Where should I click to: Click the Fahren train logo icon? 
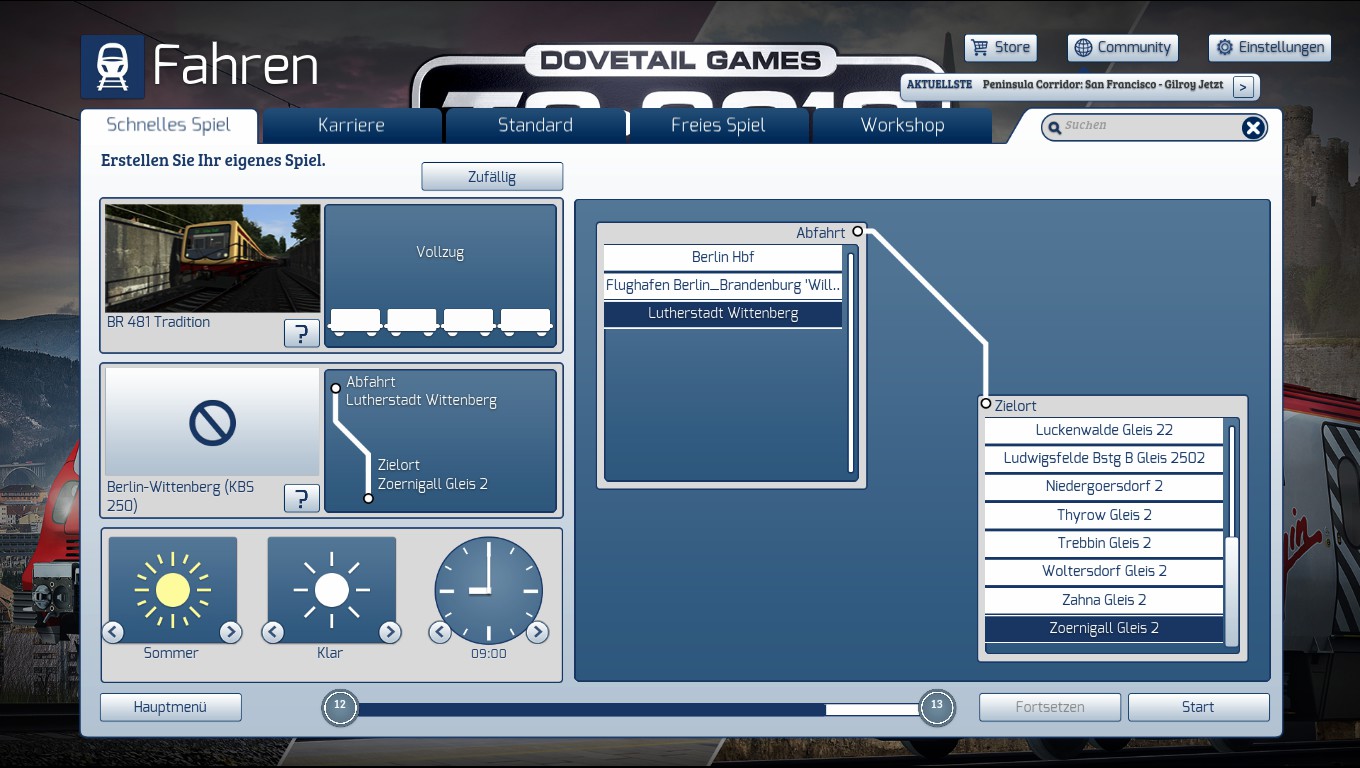click(x=113, y=67)
